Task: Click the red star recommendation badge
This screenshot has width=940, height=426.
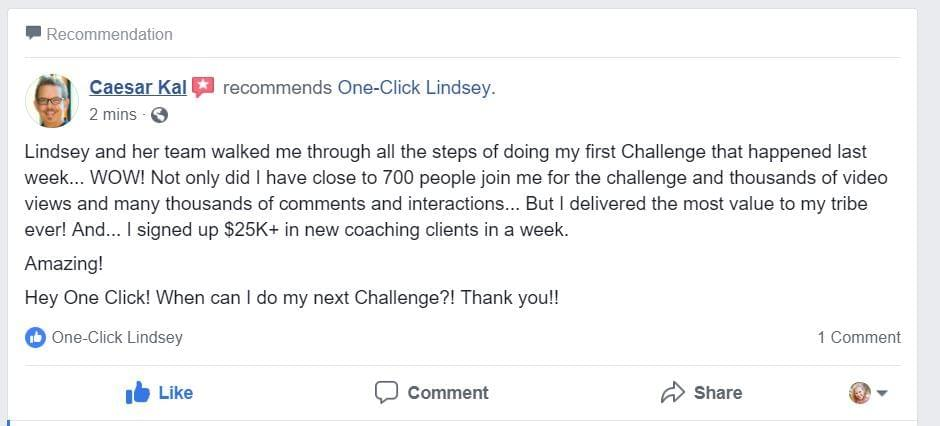Action: (x=203, y=87)
